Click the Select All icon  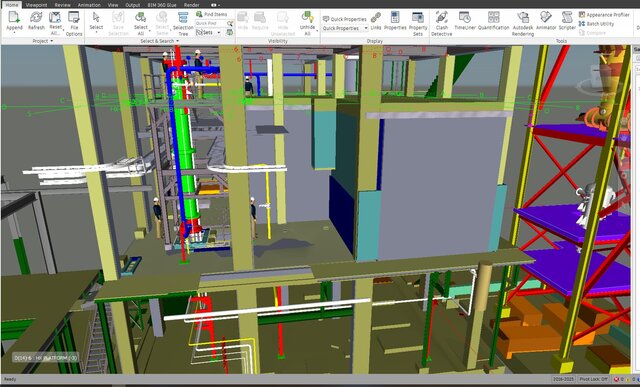coord(140,17)
